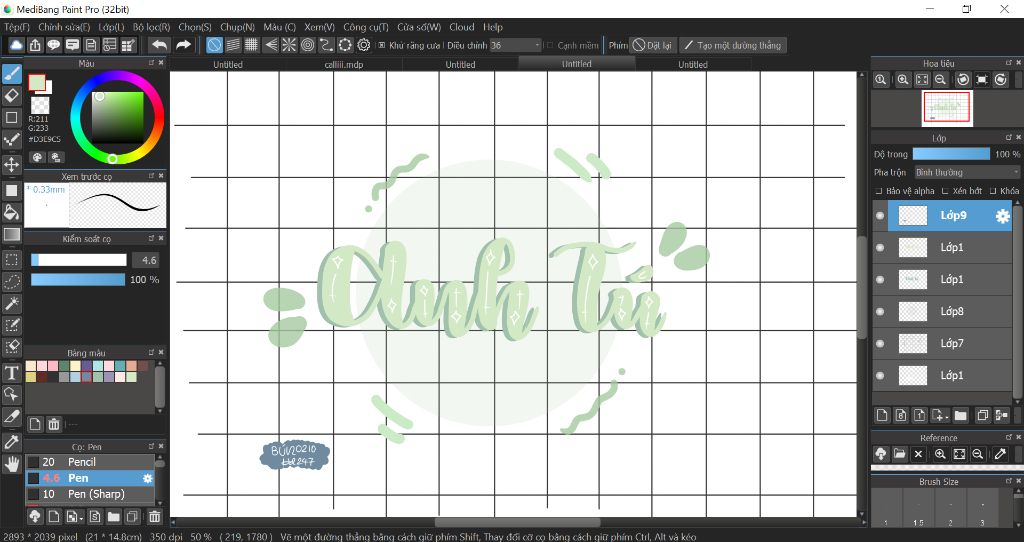1024x542 pixels.
Task: Click the Đặt lại reset button
Action: pos(652,45)
